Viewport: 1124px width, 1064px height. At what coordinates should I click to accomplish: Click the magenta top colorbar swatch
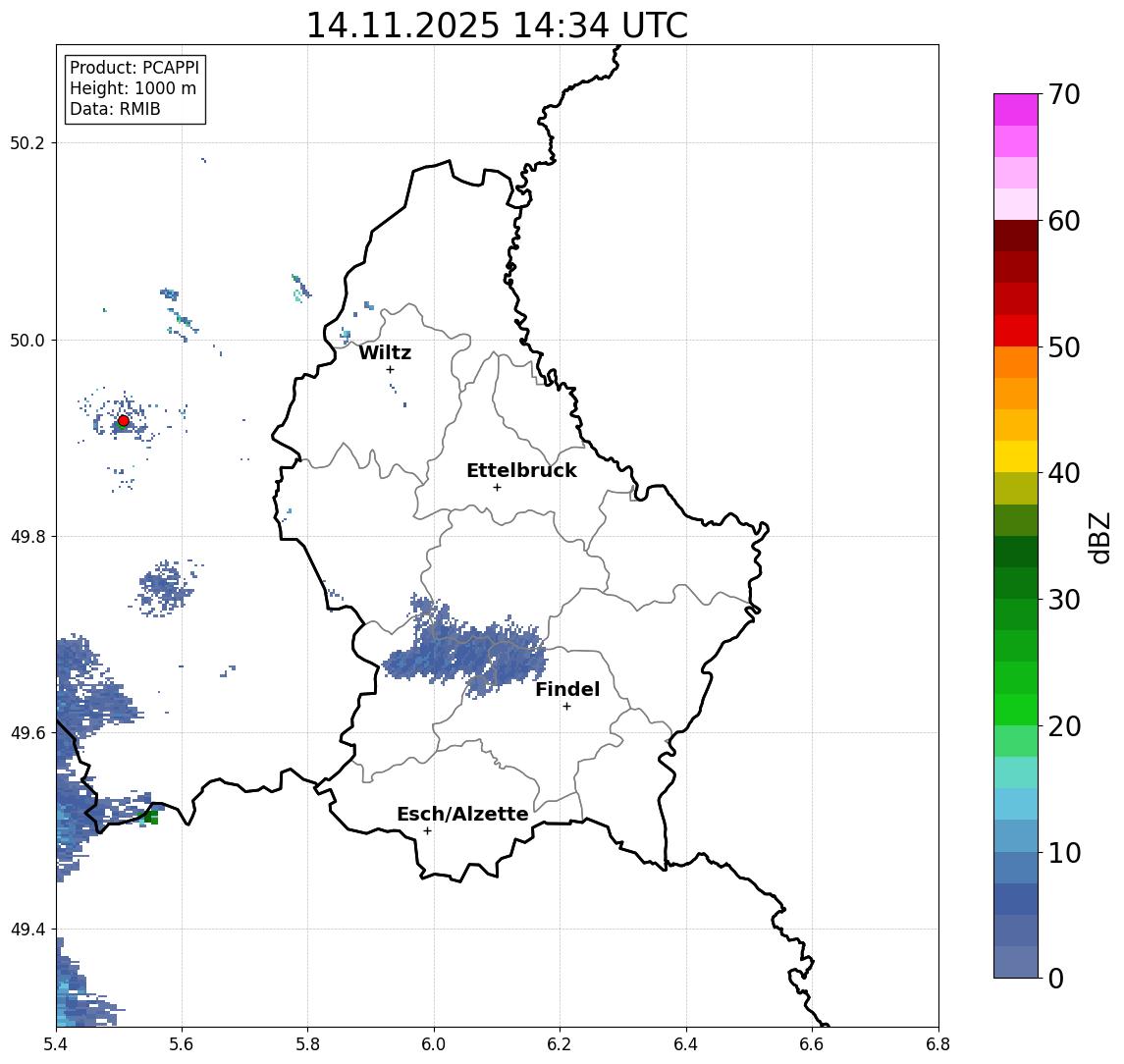pos(1016,110)
